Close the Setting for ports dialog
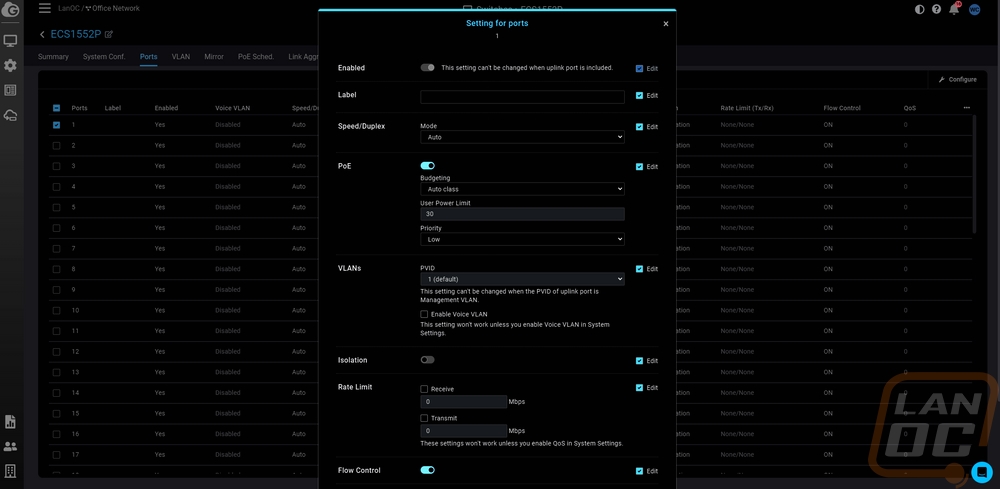 [x=666, y=23]
